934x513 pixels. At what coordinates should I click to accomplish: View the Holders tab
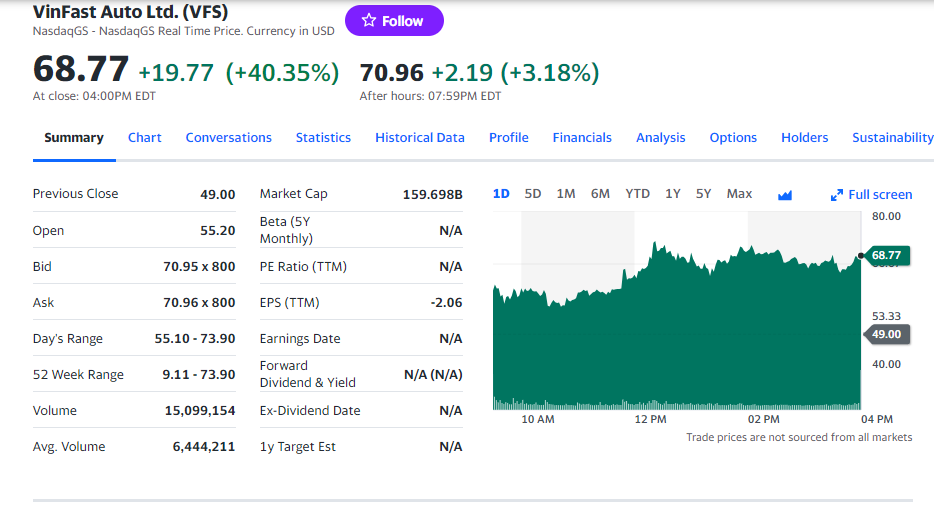coord(805,138)
